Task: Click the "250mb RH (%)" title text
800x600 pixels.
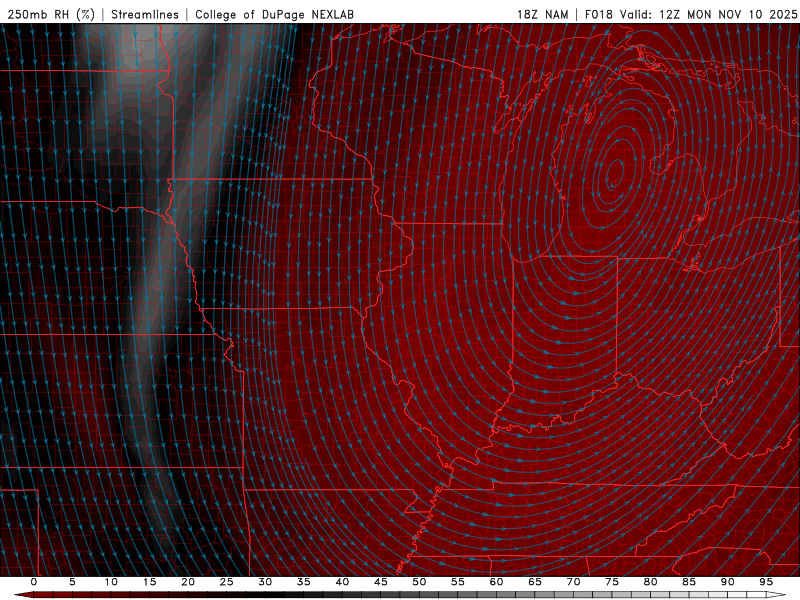Action: [51, 14]
